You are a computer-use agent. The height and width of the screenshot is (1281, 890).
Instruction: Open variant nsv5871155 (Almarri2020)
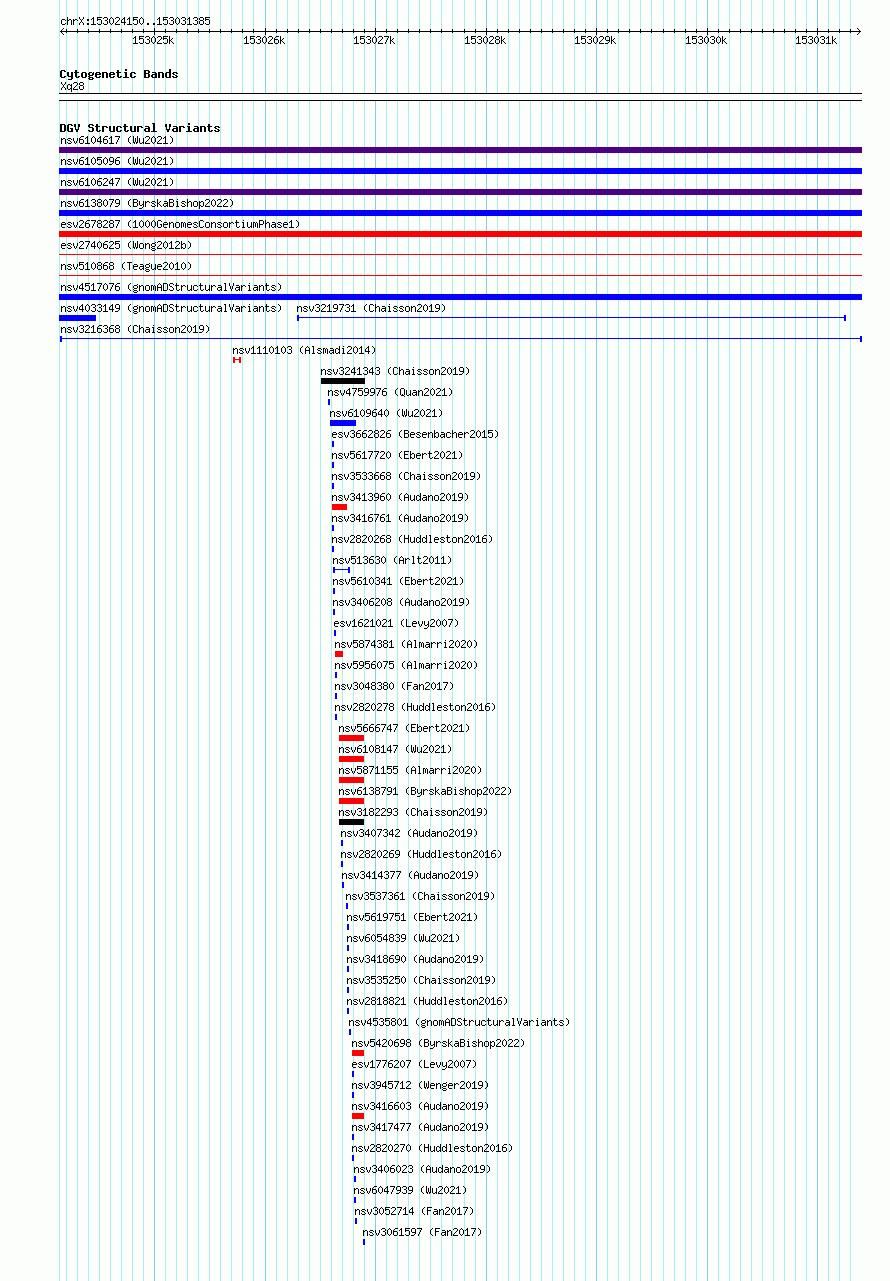coord(411,770)
